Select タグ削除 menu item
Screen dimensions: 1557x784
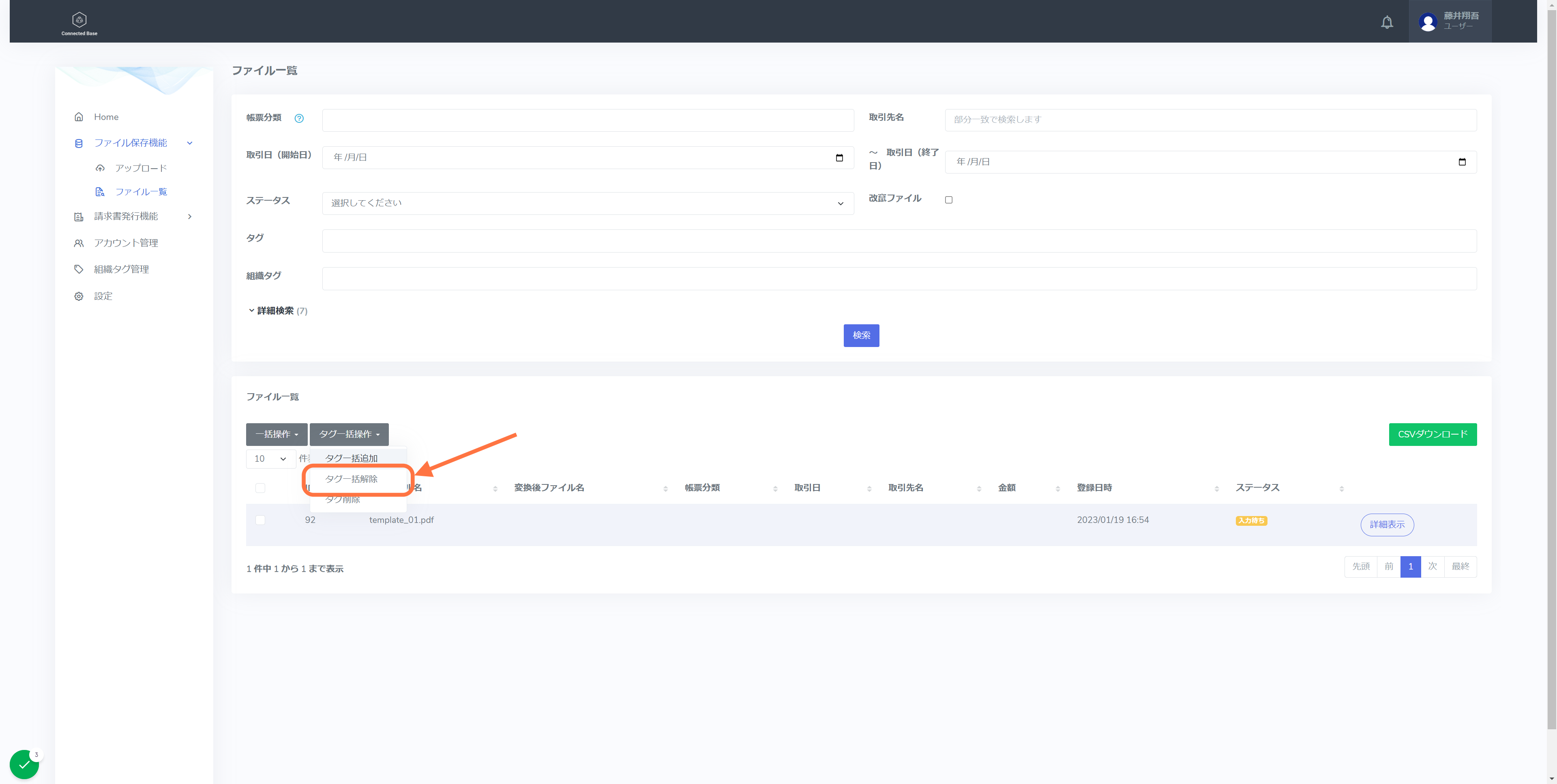point(358,499)
